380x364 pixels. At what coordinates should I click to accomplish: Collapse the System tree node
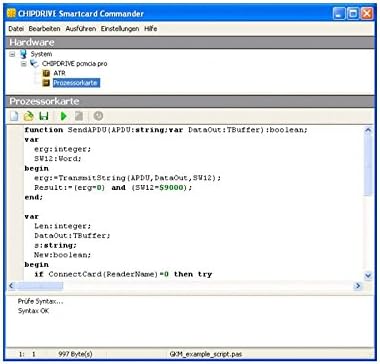click(x=12, y=54)
